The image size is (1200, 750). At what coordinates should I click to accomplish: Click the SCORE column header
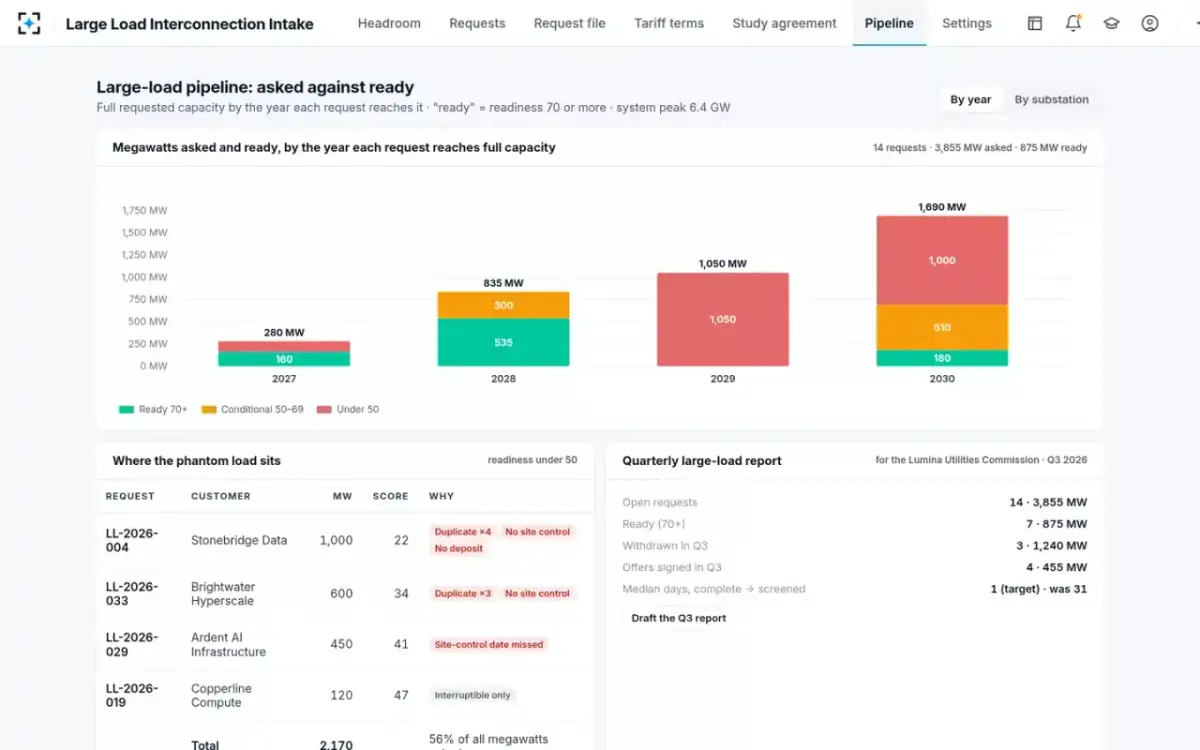pyautogui.click(x=390, y=496)
